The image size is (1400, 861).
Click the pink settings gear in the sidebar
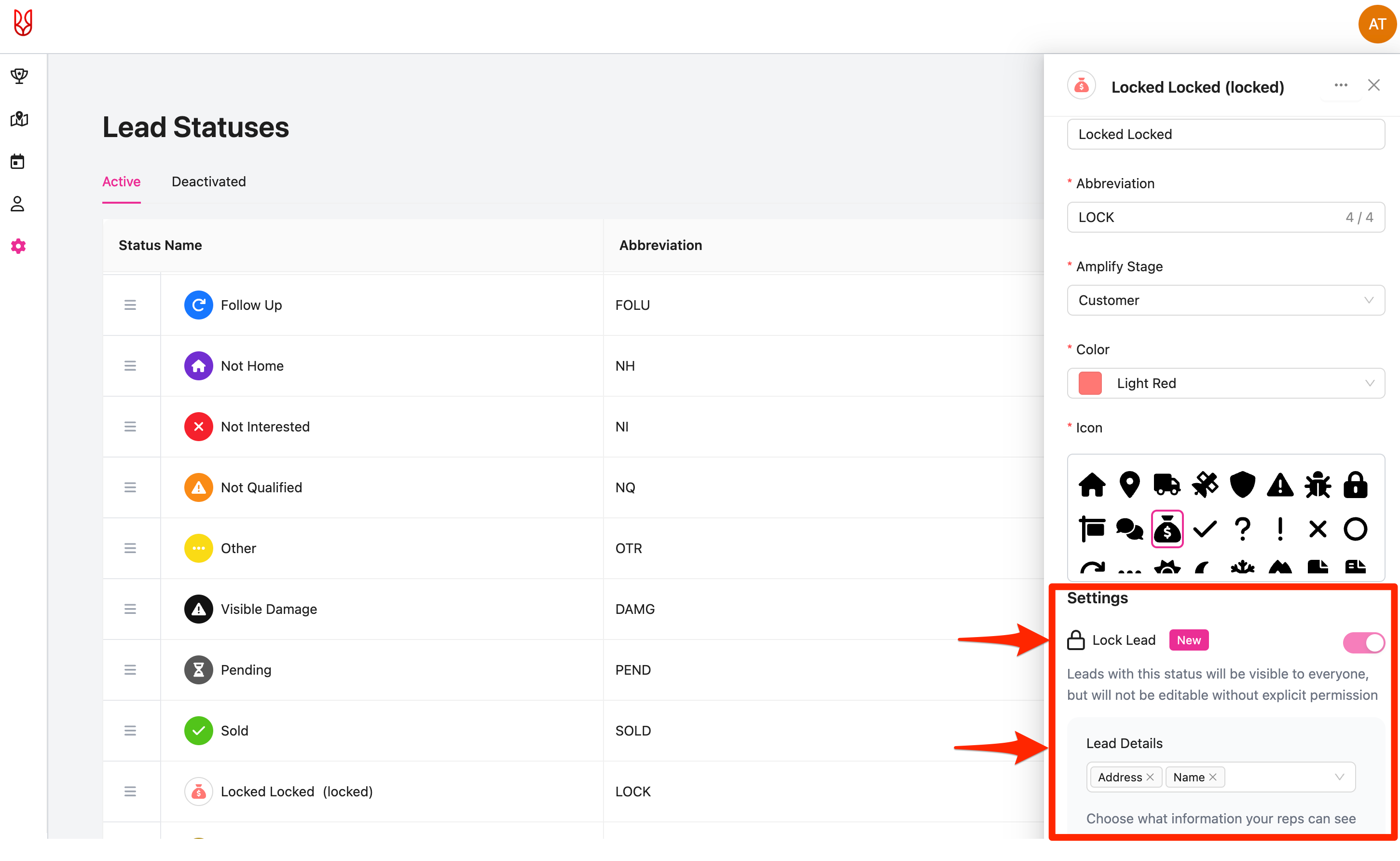tap(18, 246)
